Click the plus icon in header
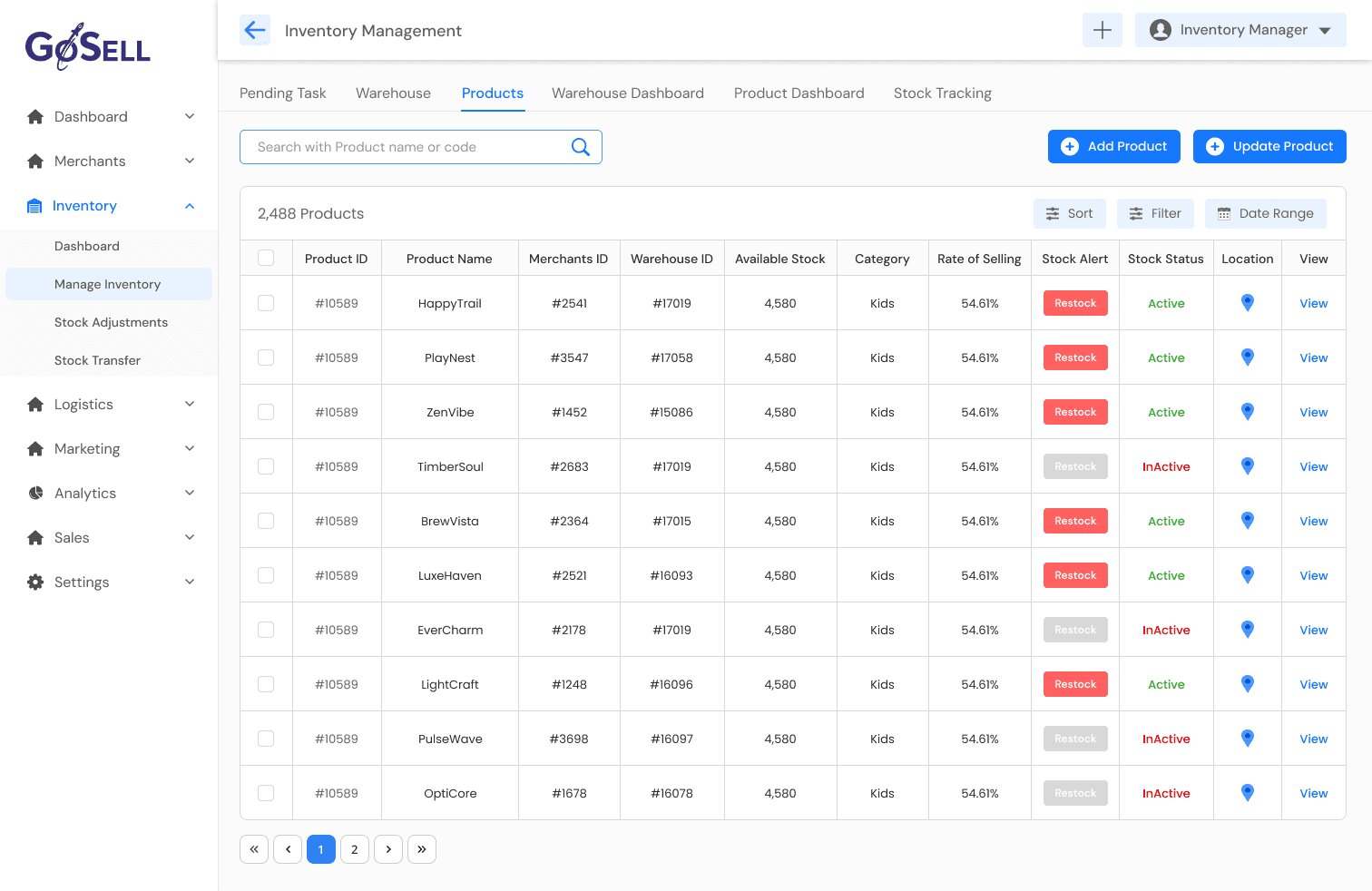Viewport: 1372px width, 891px height. (1102, 30)
